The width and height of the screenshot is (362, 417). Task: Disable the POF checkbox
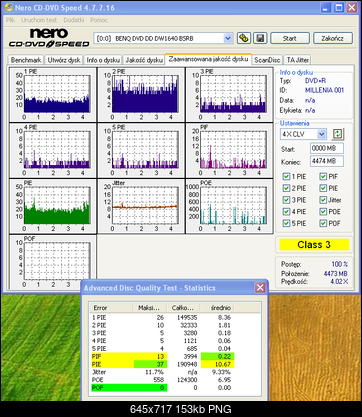click(x=323, y=223)
